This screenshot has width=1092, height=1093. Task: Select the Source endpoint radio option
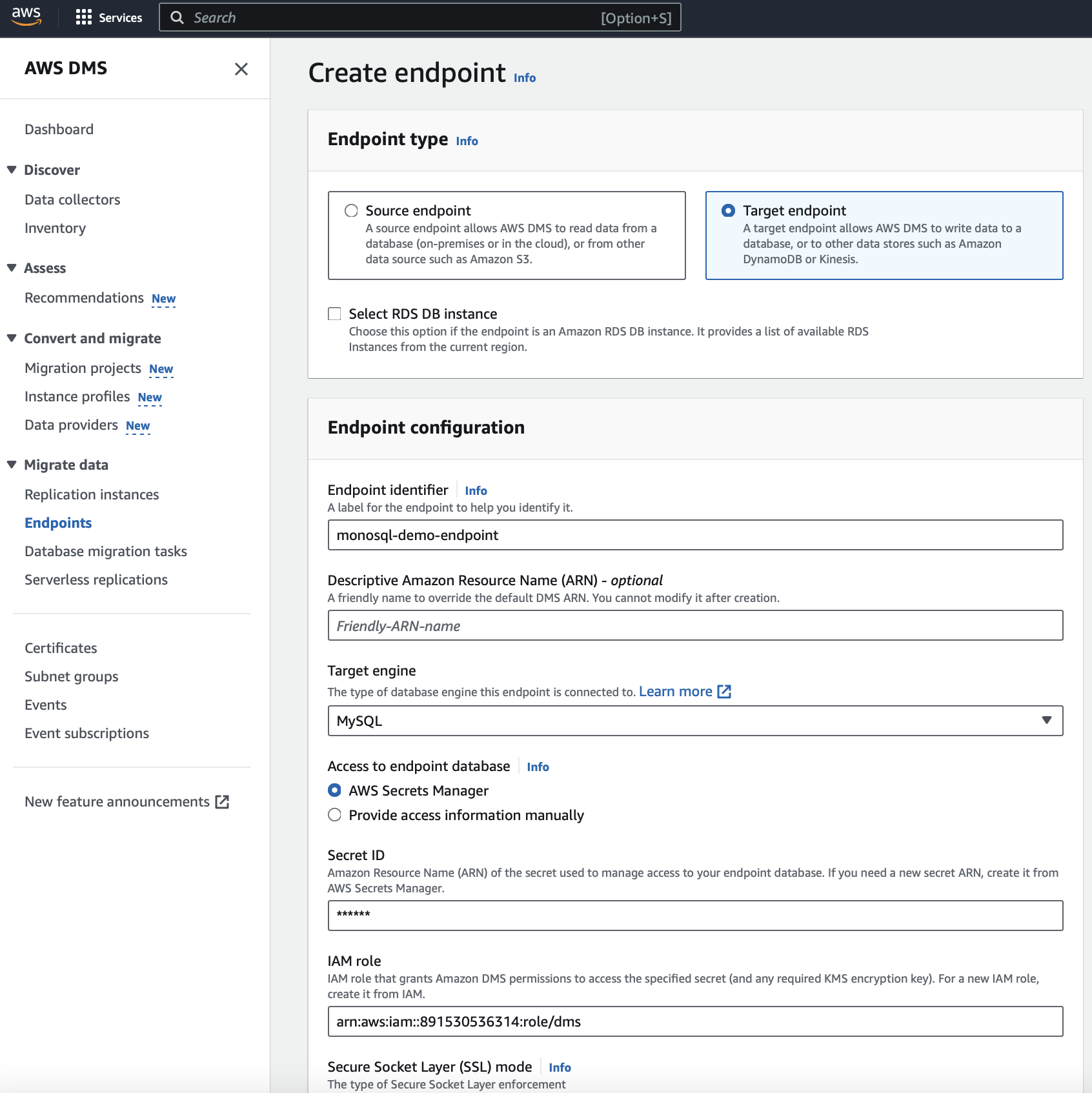coord(351,211)
